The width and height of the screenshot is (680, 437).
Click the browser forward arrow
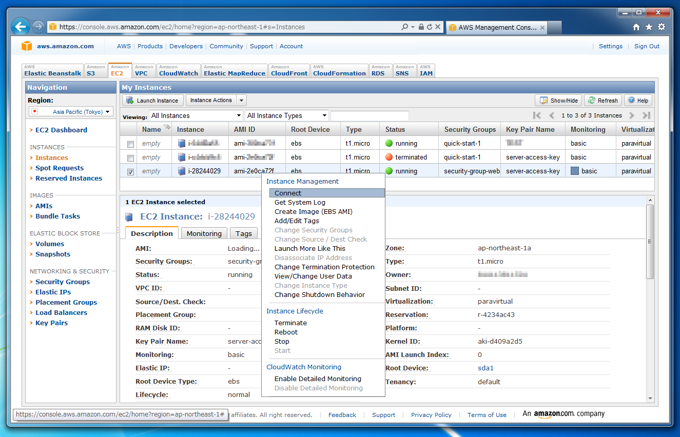tap(38, 27)
